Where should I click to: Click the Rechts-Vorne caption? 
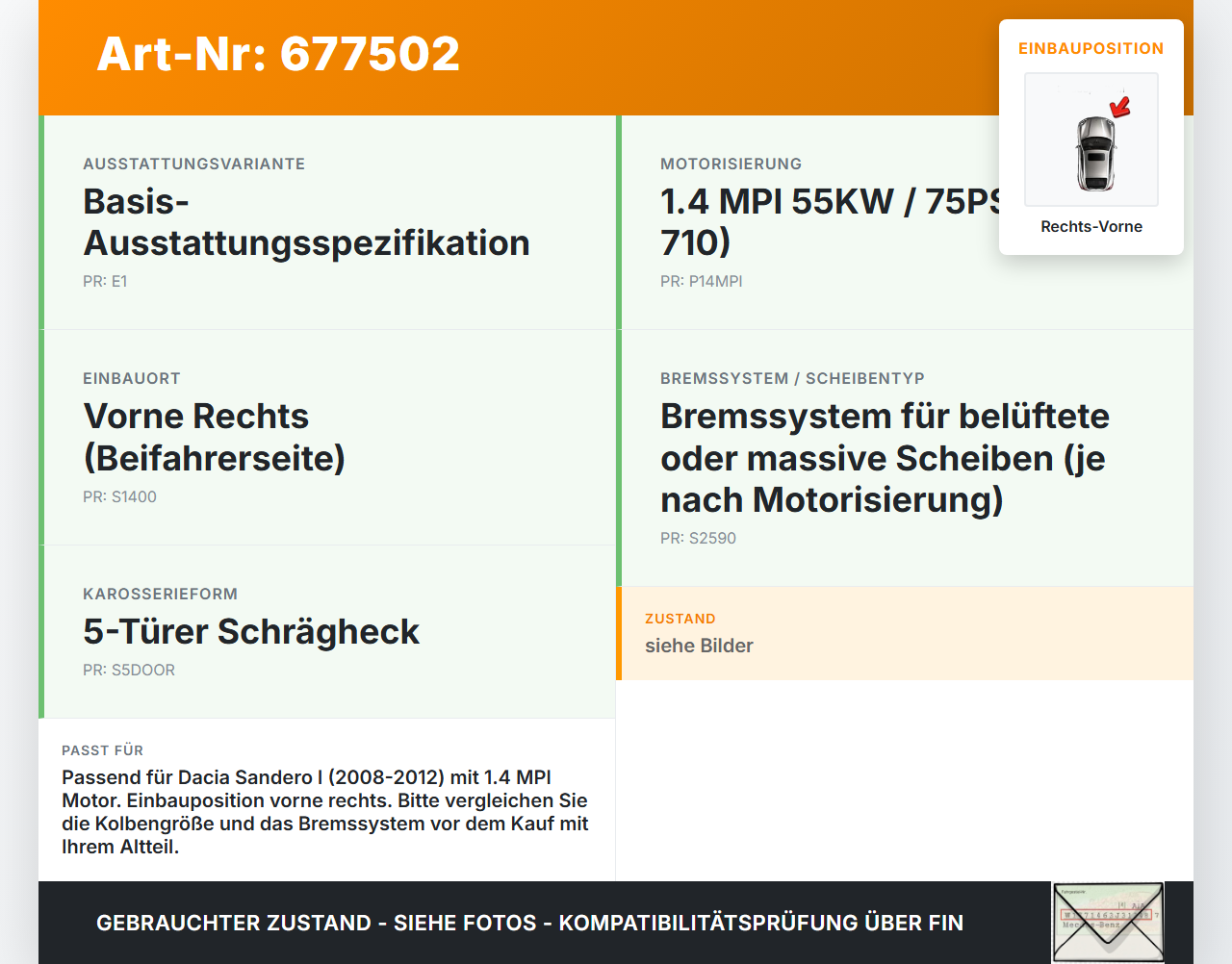[x=1091, y=226]
